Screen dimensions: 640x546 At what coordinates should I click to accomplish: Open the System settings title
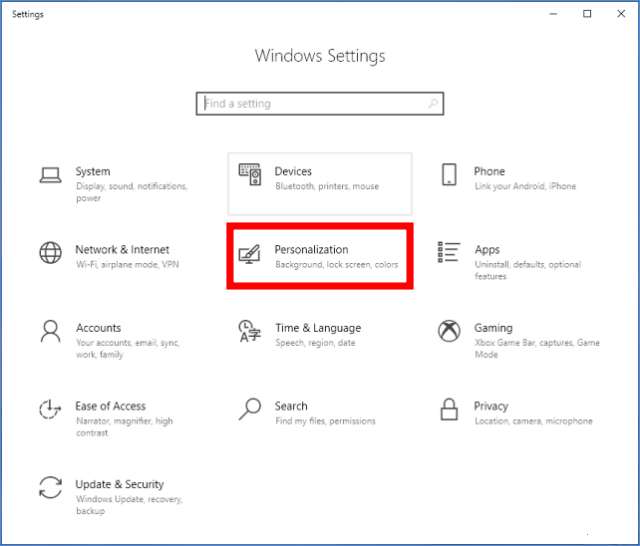pyautogui.click(x=93, y=171)
